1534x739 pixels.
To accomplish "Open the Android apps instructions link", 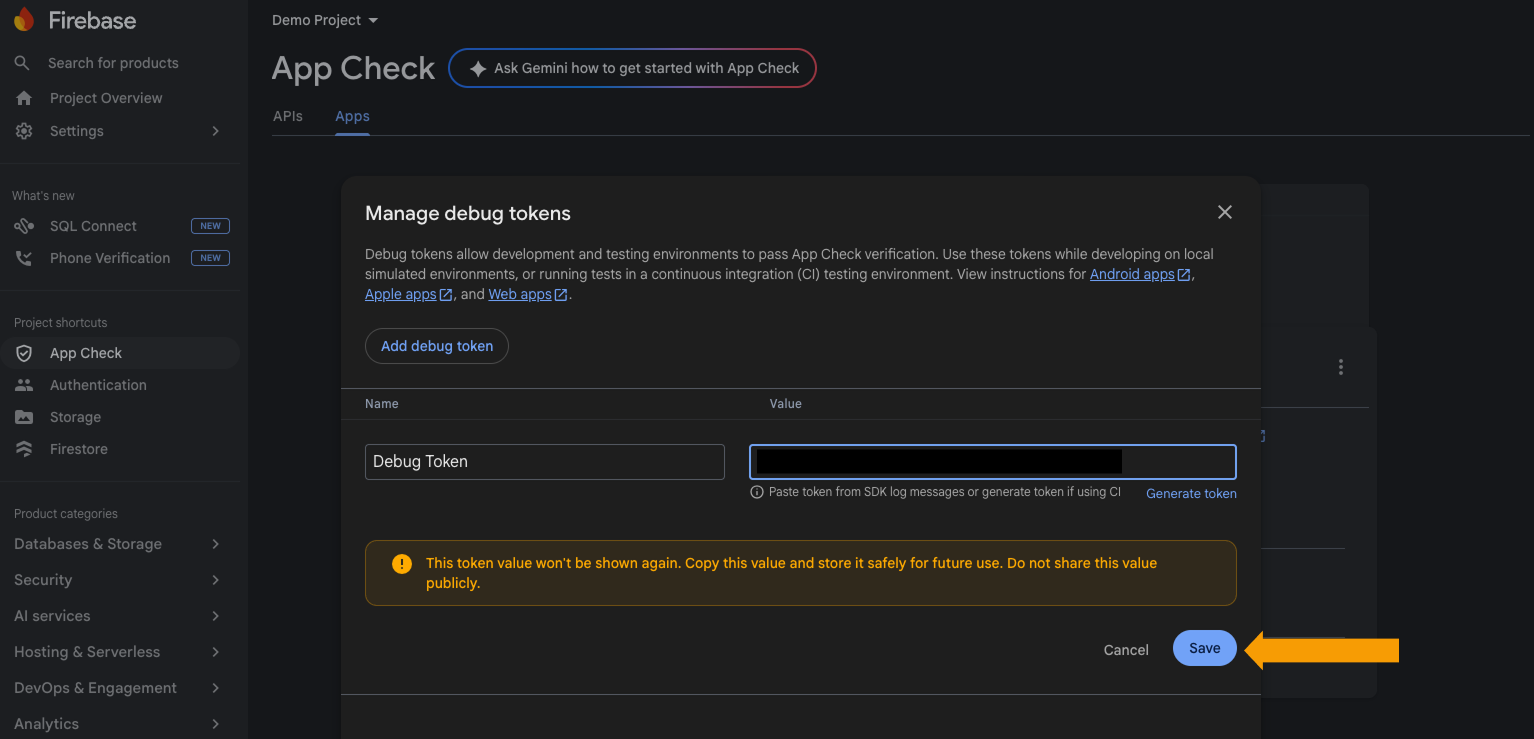I will tap(1132, 274).
